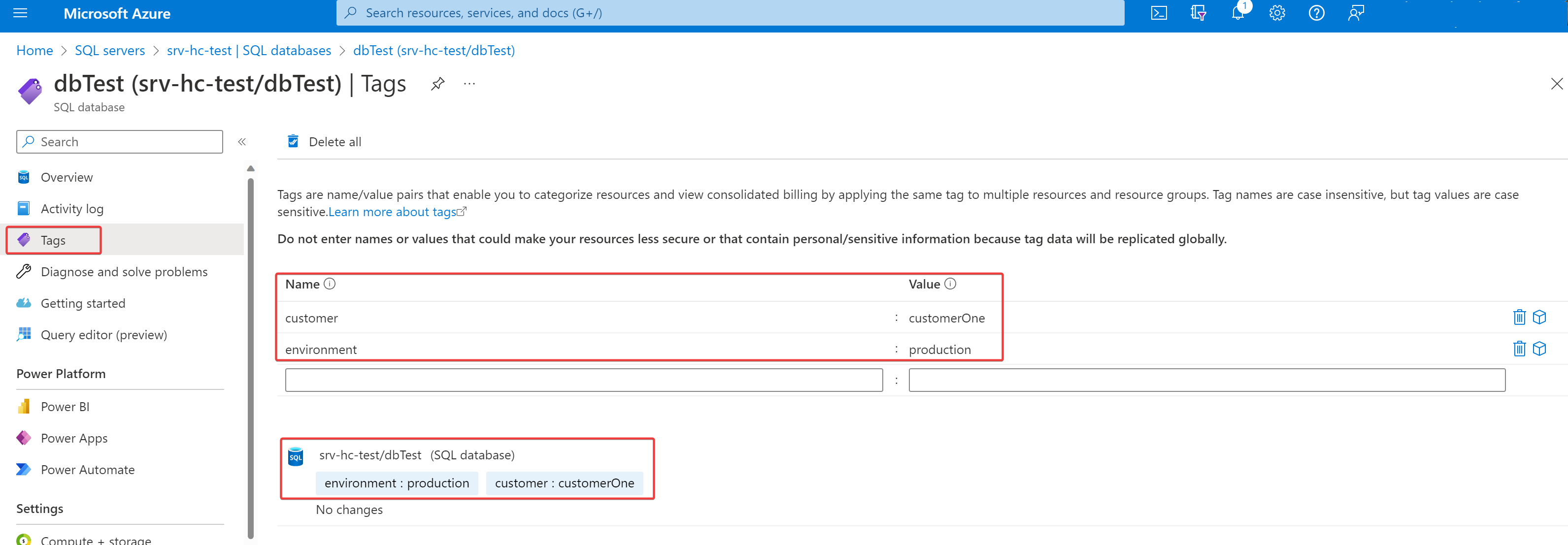Click the Delete all button
The image size is (1568, 545).
[x=325, y=142]
